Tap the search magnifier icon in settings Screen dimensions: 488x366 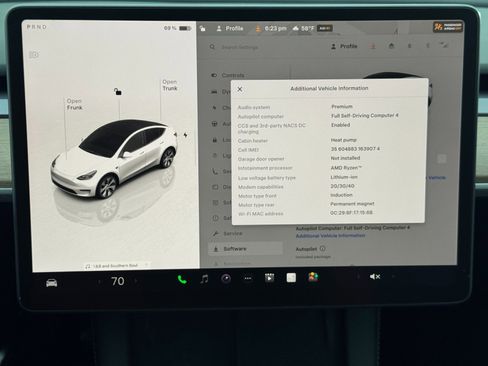click(212, 47)
